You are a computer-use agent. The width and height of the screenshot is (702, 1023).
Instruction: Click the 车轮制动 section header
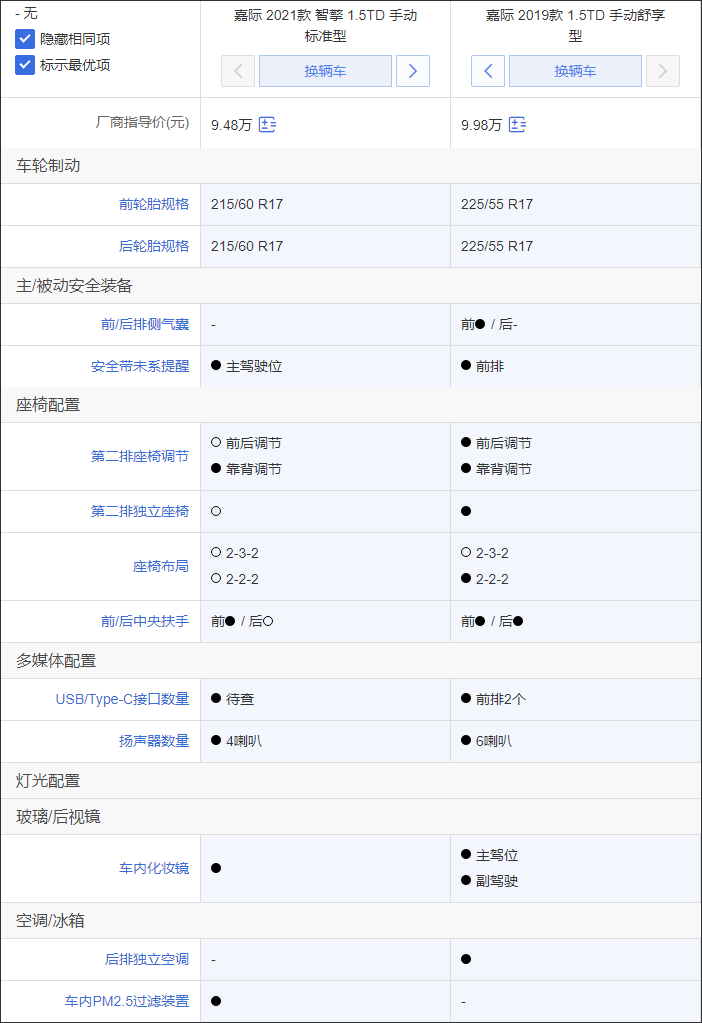point(48,166)
